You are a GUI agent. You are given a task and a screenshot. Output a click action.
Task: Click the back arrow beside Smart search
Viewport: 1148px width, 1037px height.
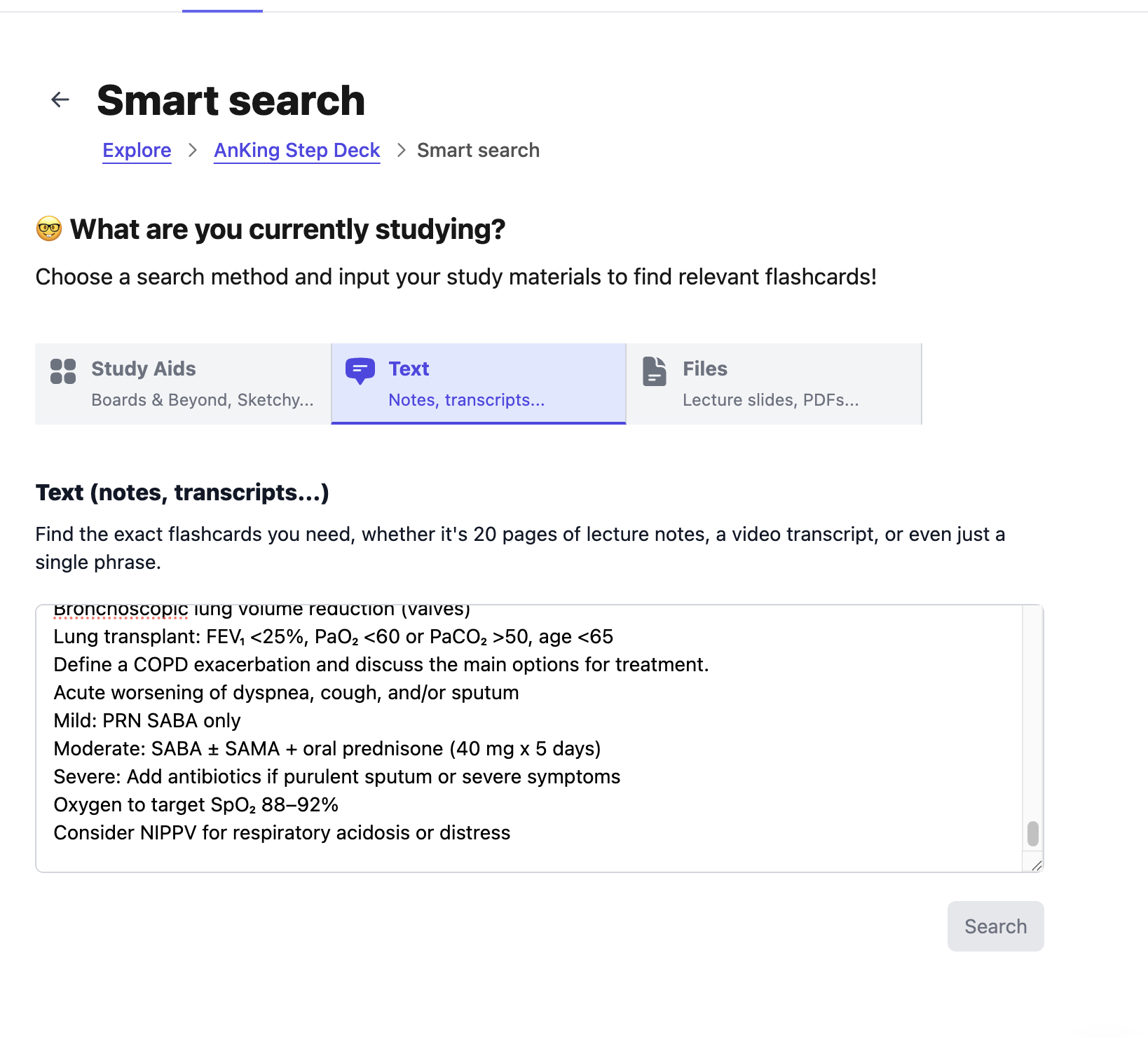click(60, 100)
